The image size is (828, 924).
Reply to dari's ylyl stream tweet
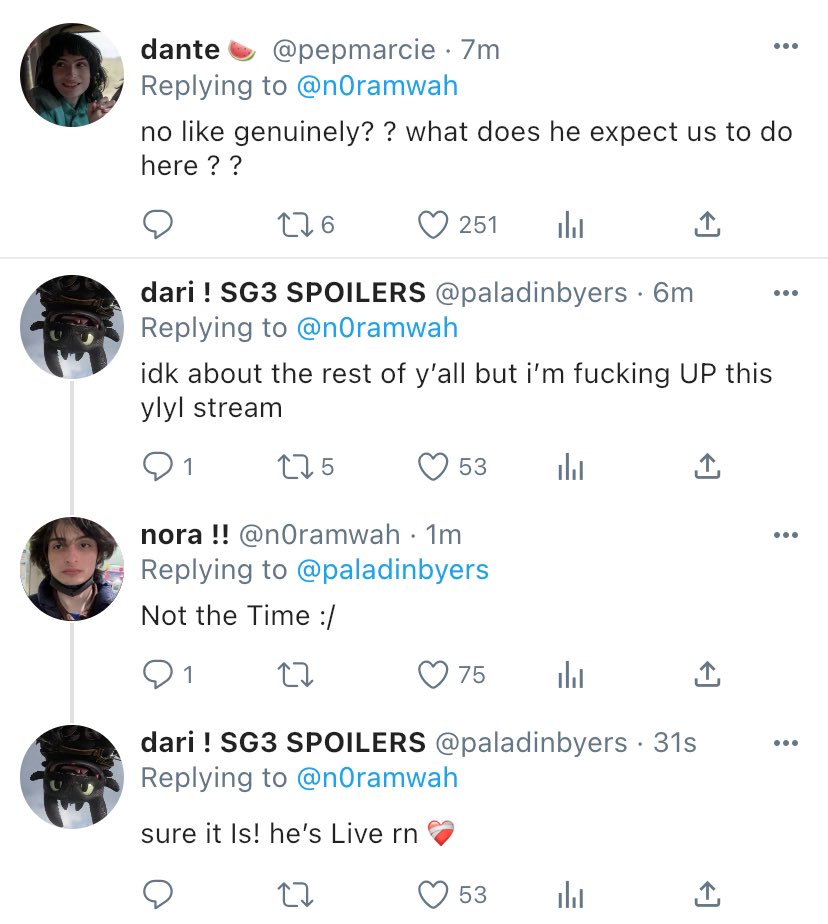(158, 466)
